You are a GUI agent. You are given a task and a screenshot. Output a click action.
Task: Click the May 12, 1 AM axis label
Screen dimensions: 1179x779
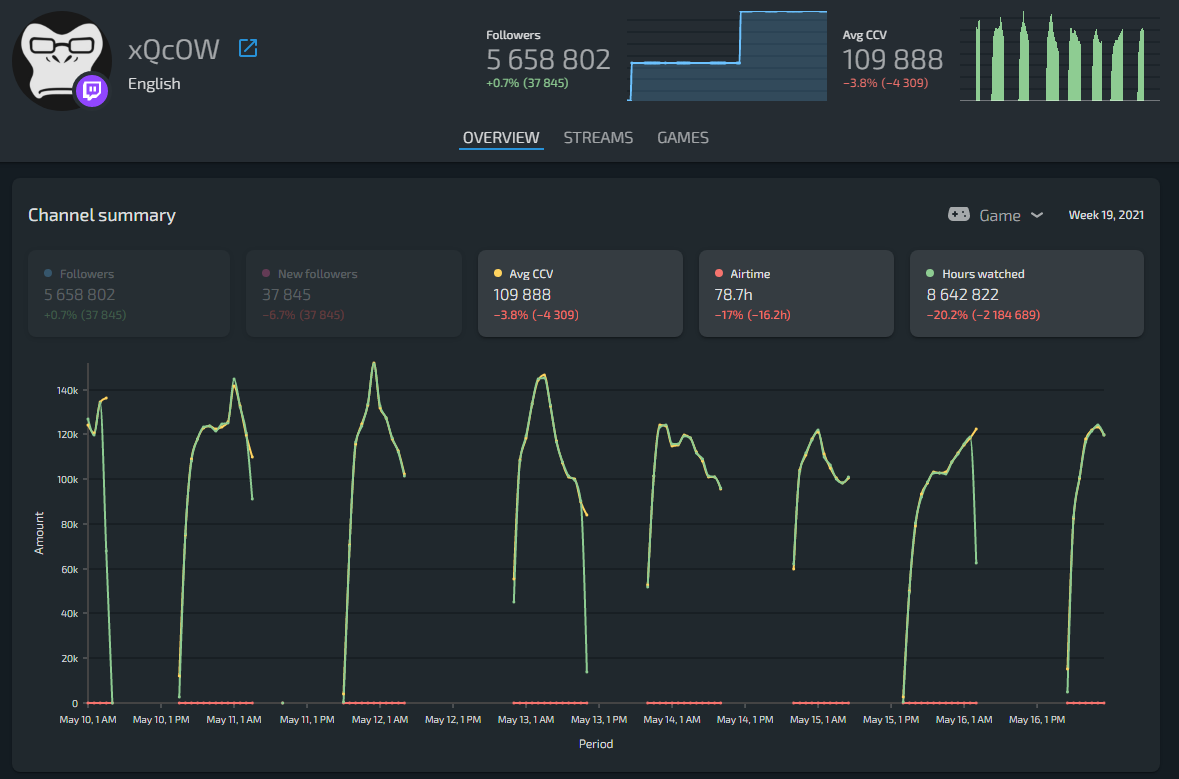click(x=380, y=720)
